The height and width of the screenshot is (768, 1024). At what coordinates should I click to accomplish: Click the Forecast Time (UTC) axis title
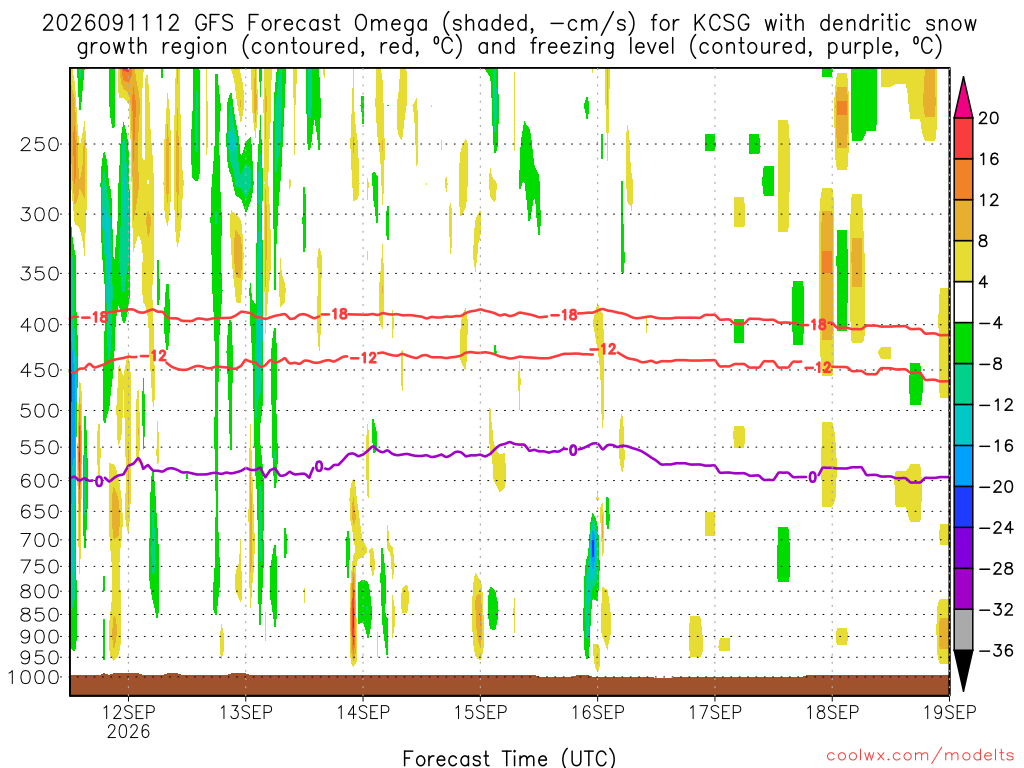point(509,758)
